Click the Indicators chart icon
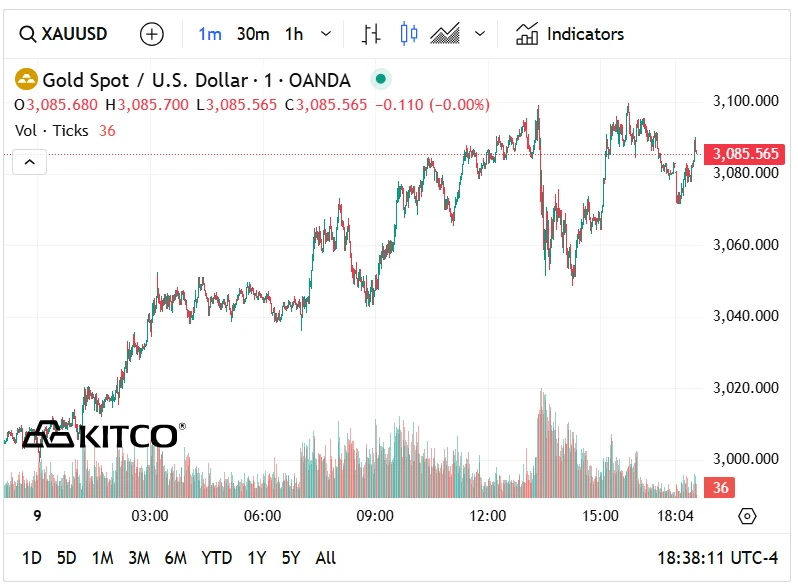 (x=527, y=34)
